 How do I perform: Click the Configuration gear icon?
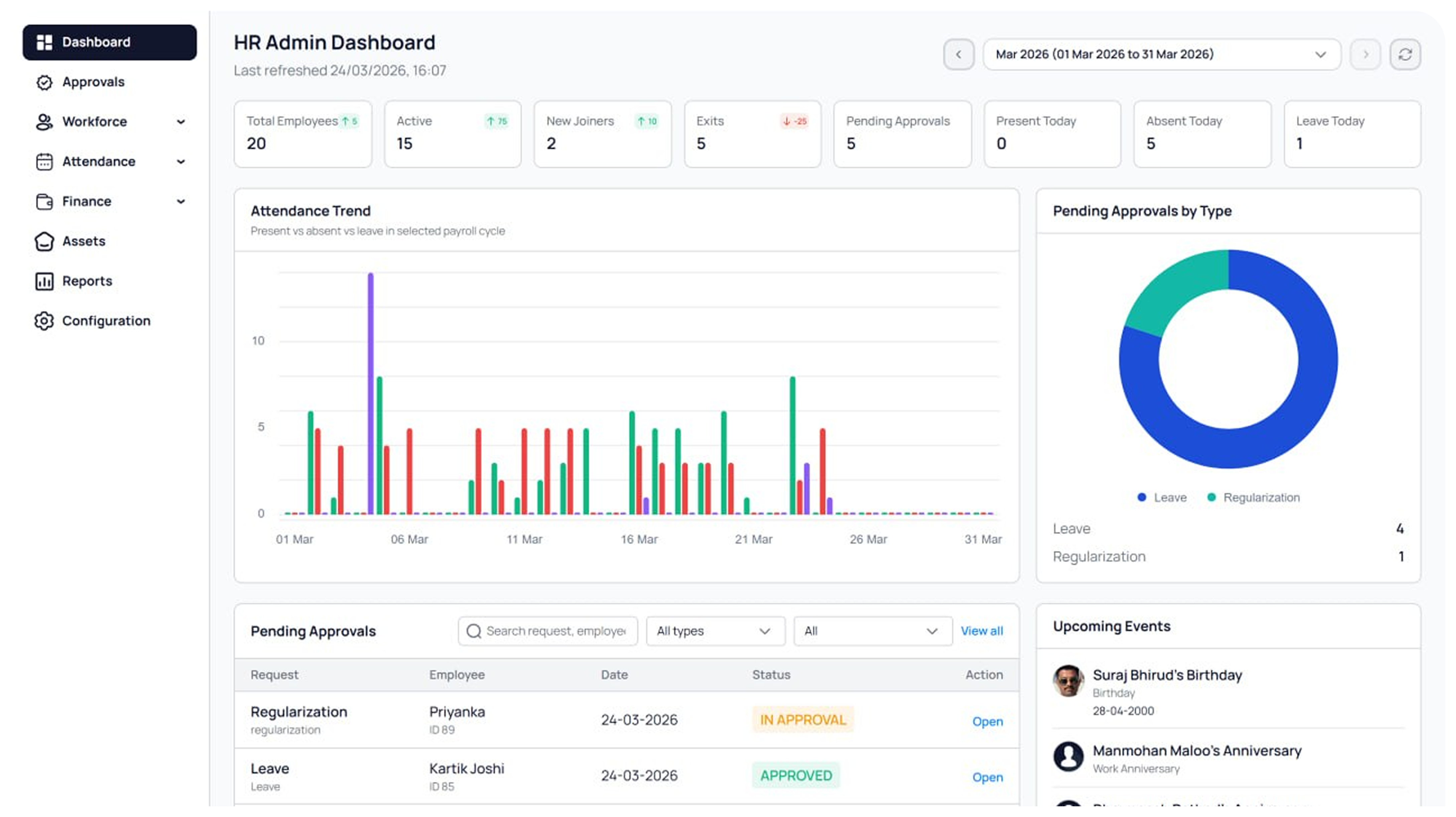tap(44, 321)
